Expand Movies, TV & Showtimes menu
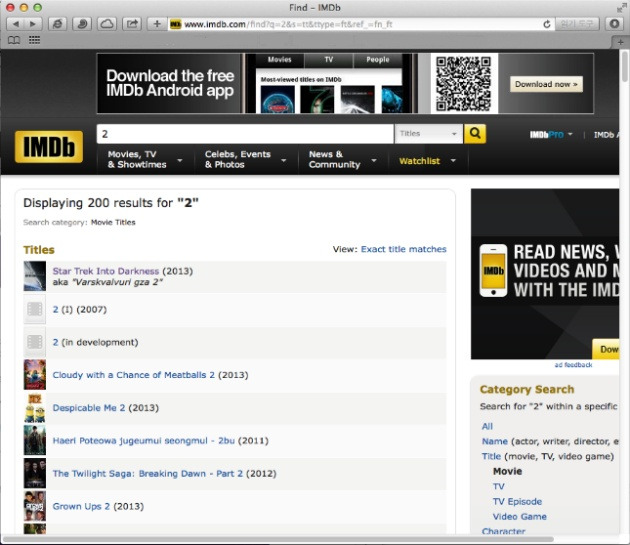This screenshot has width=630, height=545. point(145,160)
